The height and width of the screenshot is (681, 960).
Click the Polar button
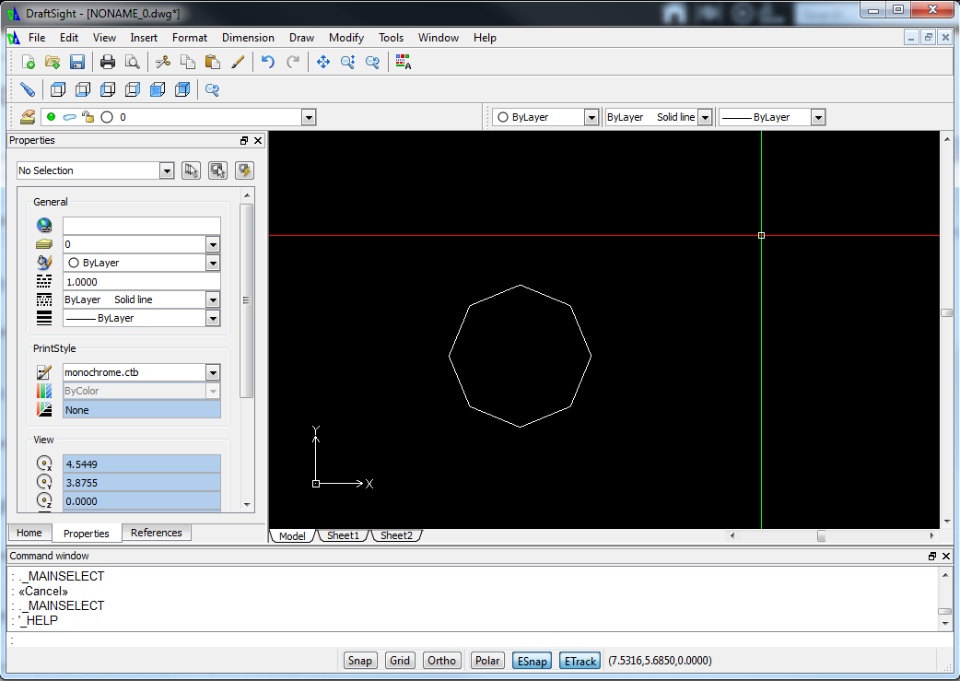click(x=487, y=660)
